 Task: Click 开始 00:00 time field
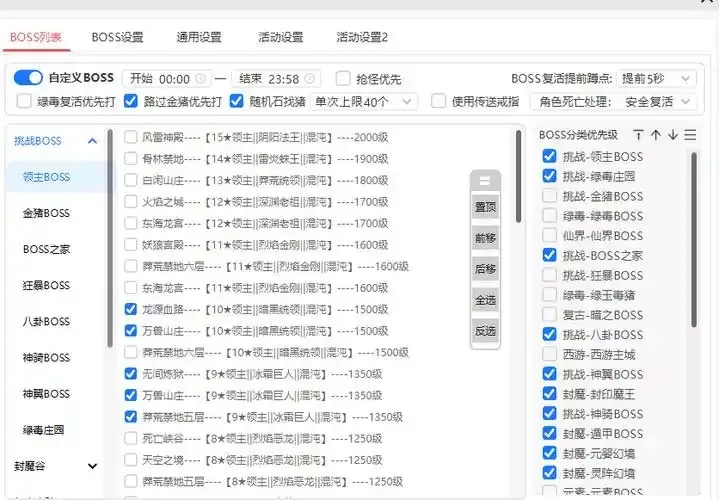click(166, 79)
